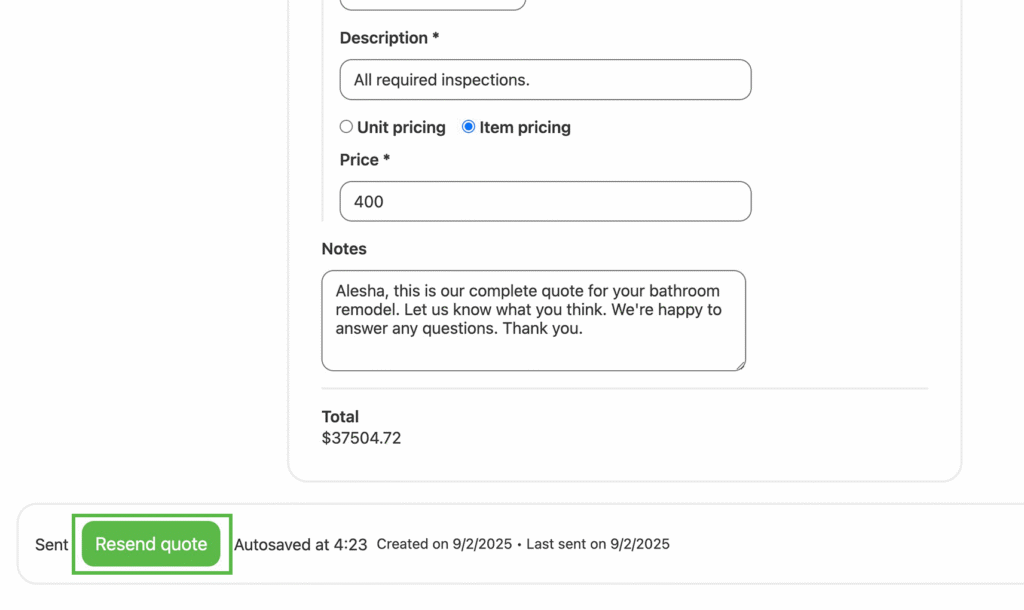Click the divider line above Total
This screenshot has height=610, width=1024.
[624, 388]
